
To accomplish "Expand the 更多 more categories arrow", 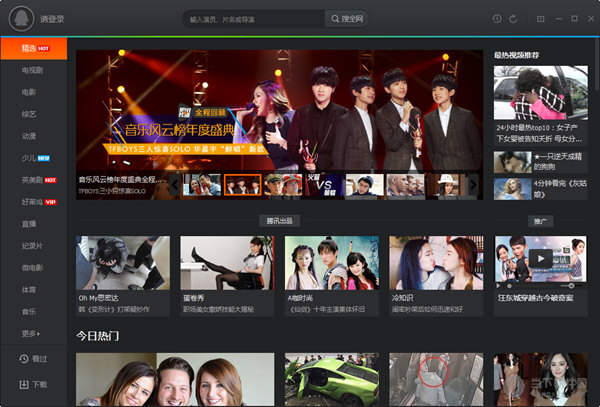I will (x=31, y=334).
